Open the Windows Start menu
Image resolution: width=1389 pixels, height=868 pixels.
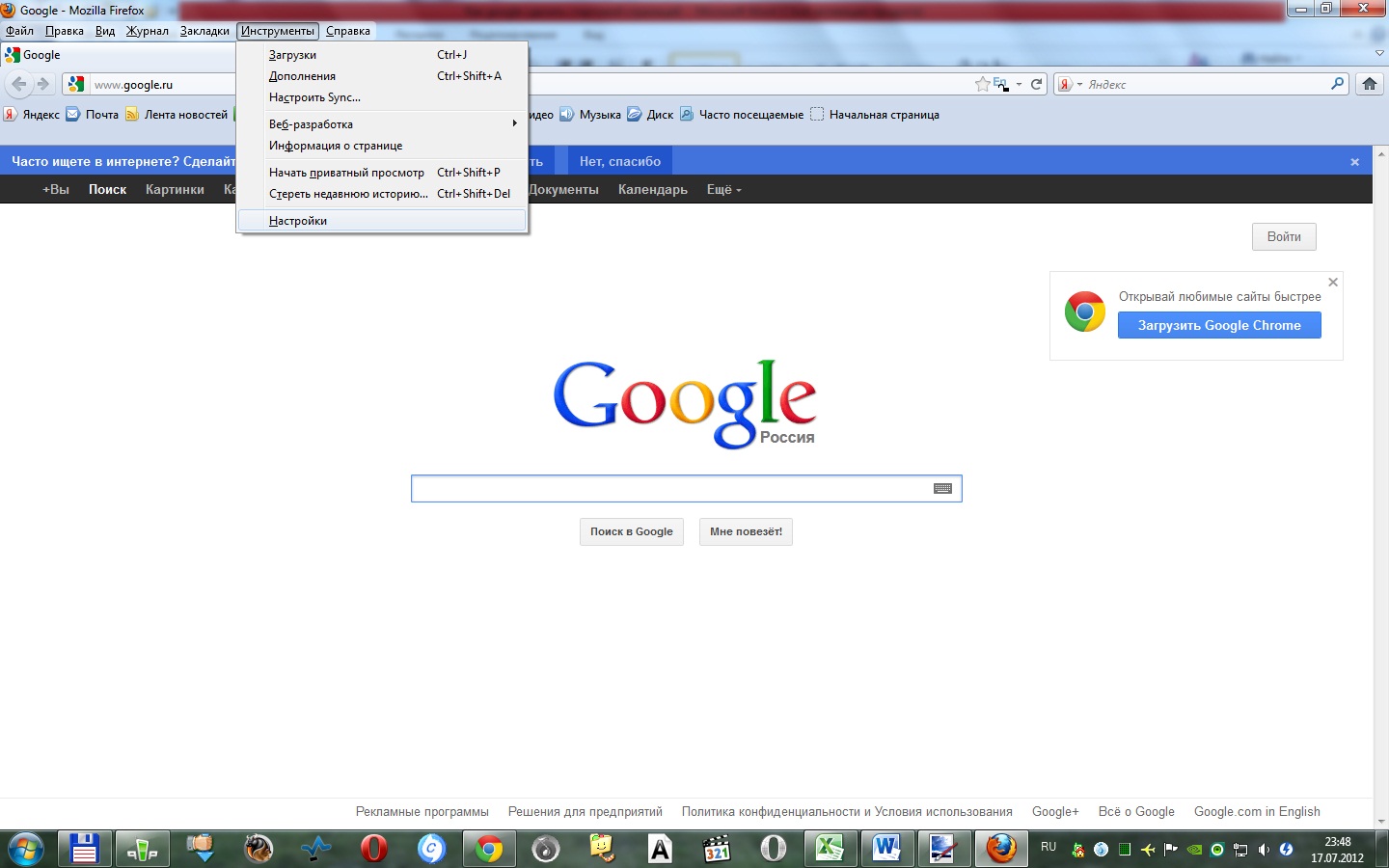(x=26, y=850)
